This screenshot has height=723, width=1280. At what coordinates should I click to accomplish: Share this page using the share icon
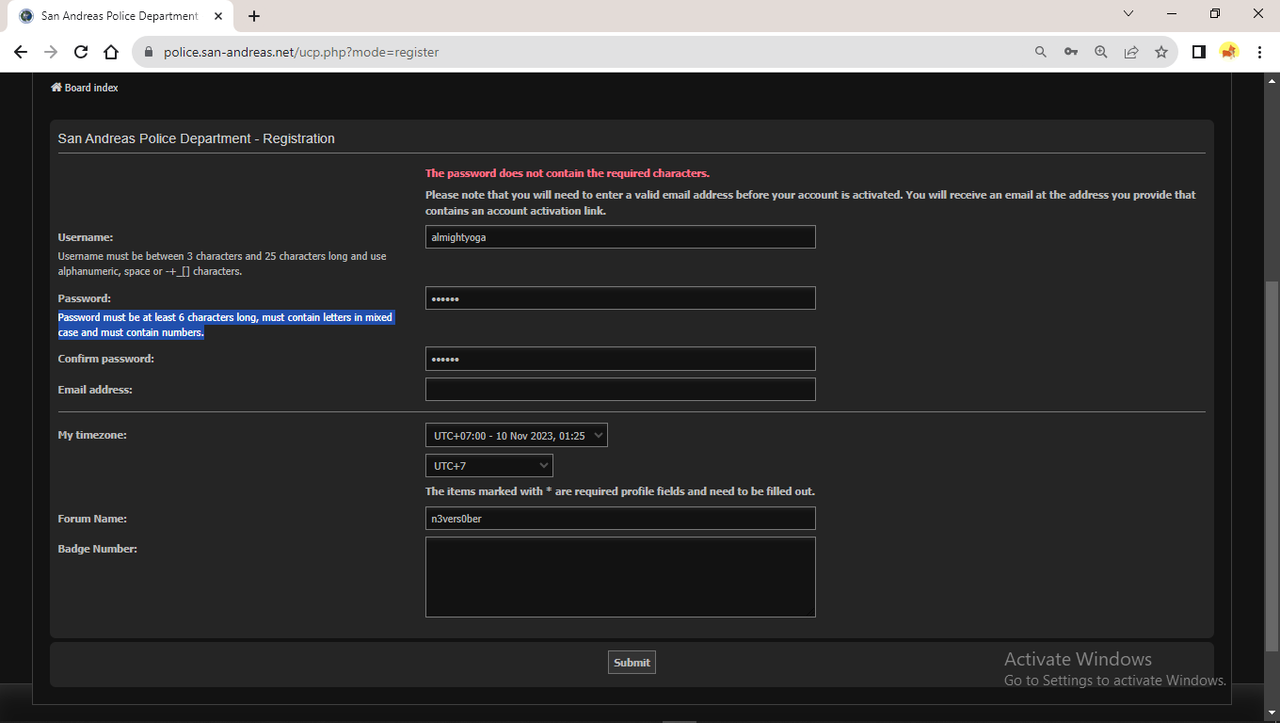1131,52
